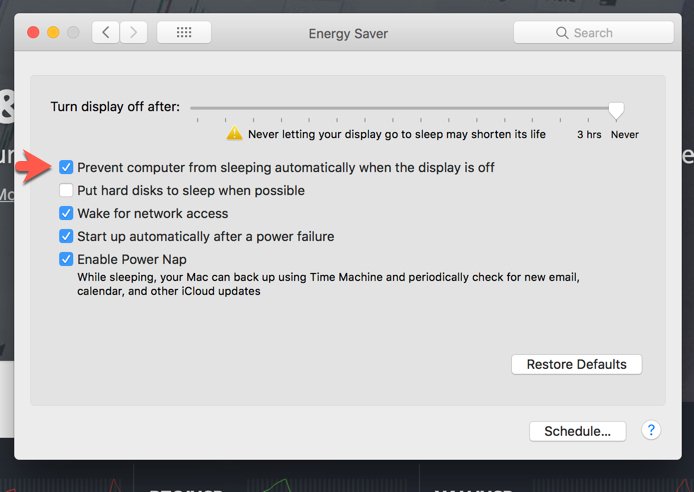Go forward with the right chevron button
The width and height of the screenshot is (694, 492).
coord(133,32)
